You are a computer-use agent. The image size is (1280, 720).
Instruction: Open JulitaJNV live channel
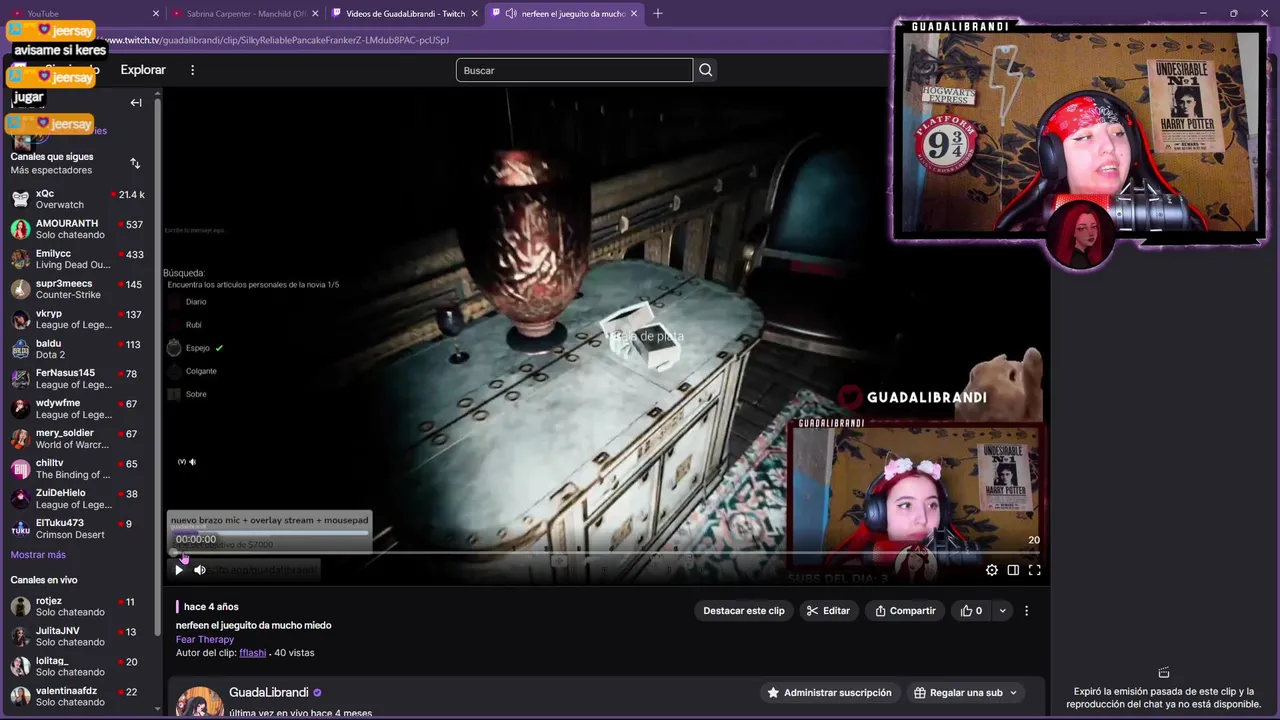coord(78,637)
